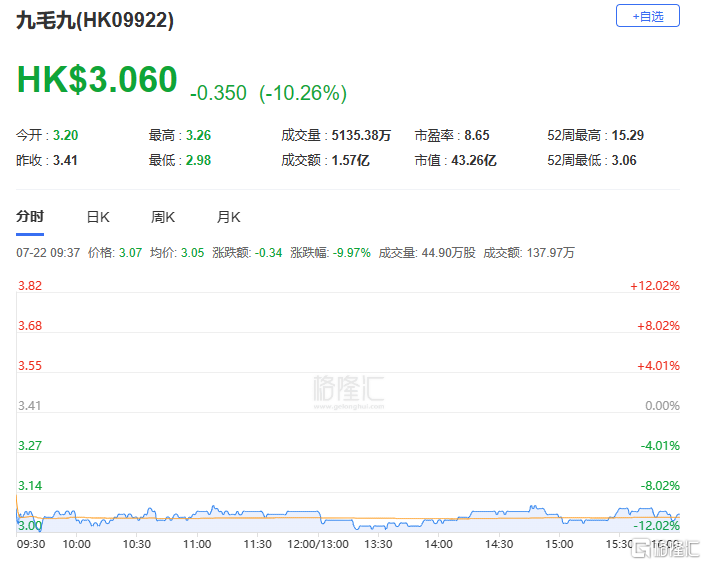This screenshot has height=565, width=706.
Task: Click the 11:00 time axis label
Action: (197, 544)
